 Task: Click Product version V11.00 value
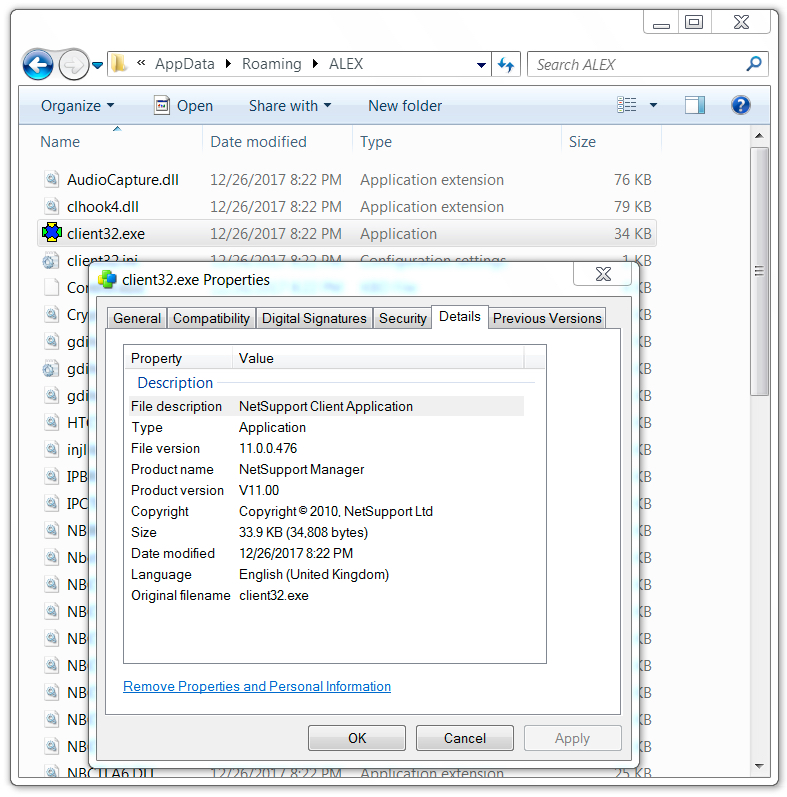coord(259,491)
